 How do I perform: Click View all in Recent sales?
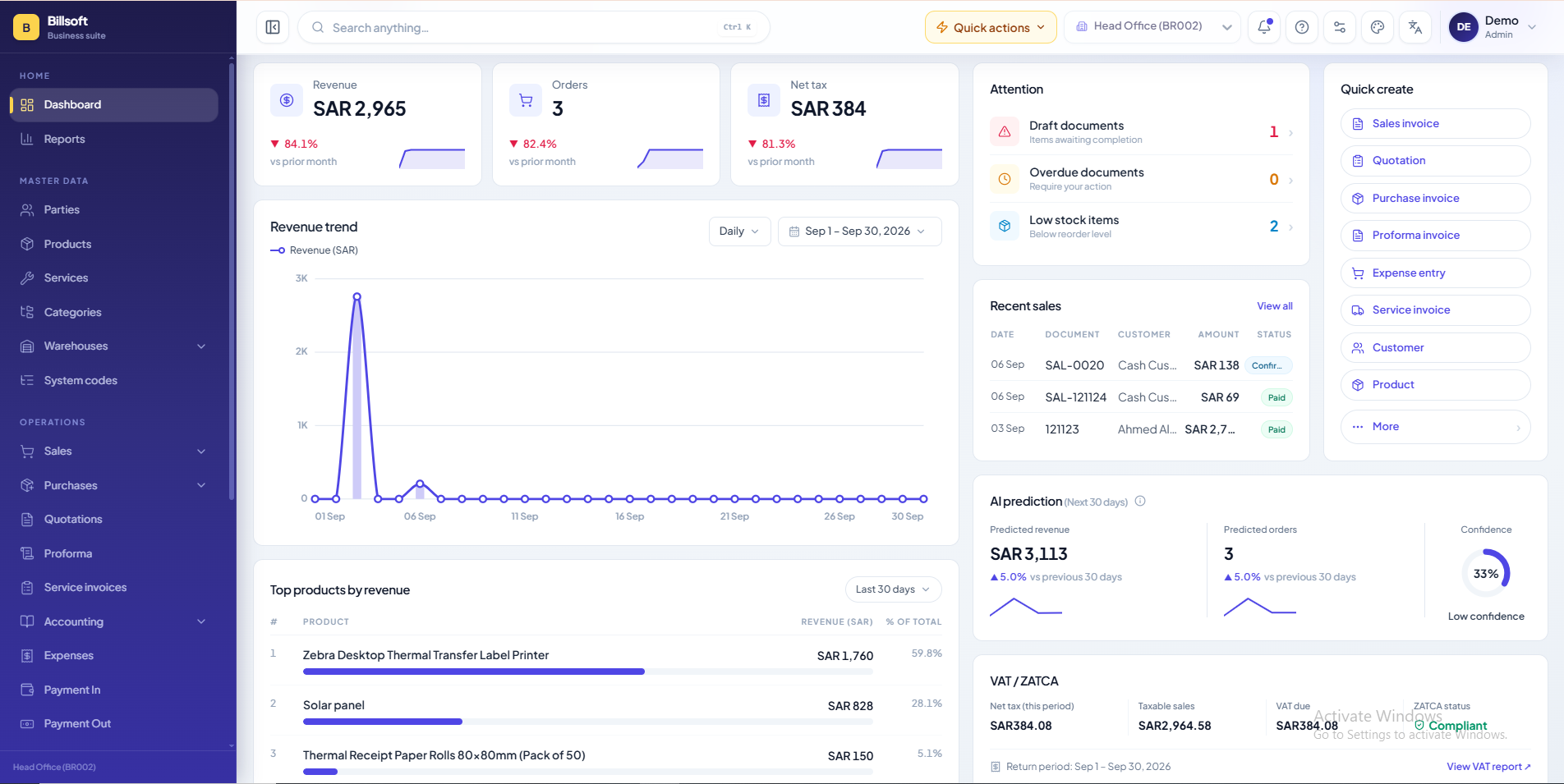pyautogui.click(x=1274, y=306)
